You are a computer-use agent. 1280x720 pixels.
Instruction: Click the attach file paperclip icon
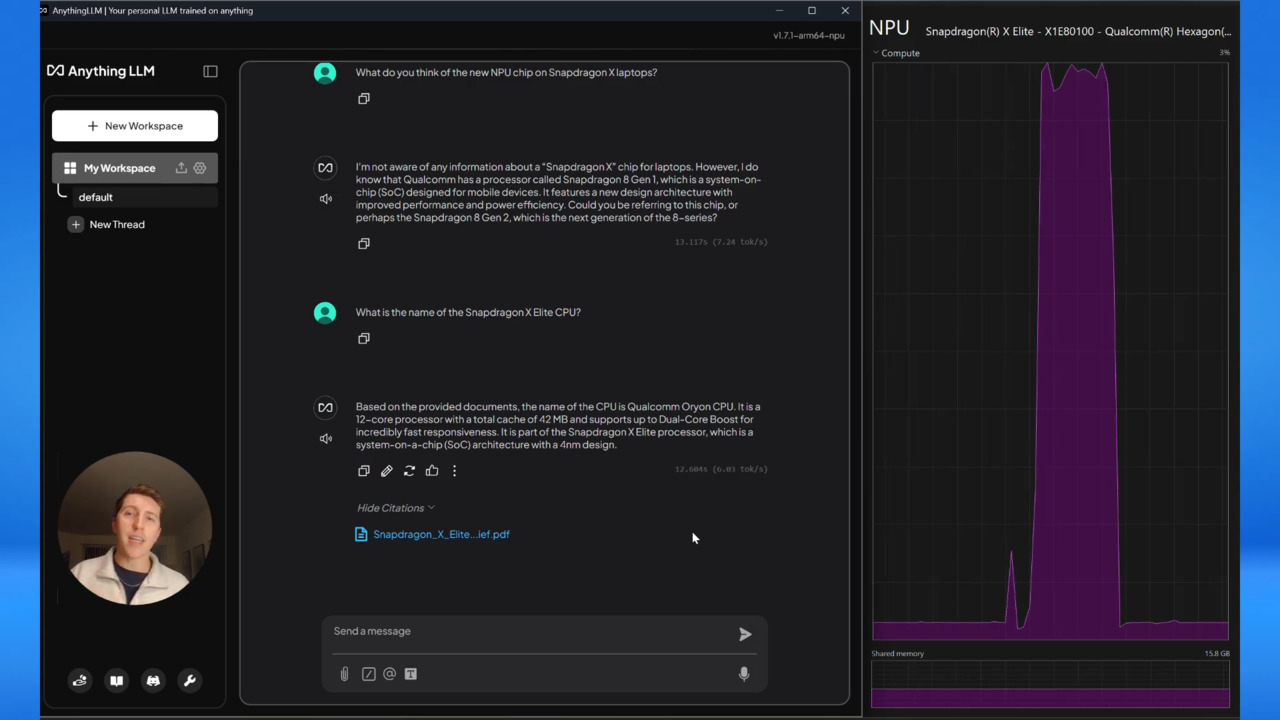[344, 674]
